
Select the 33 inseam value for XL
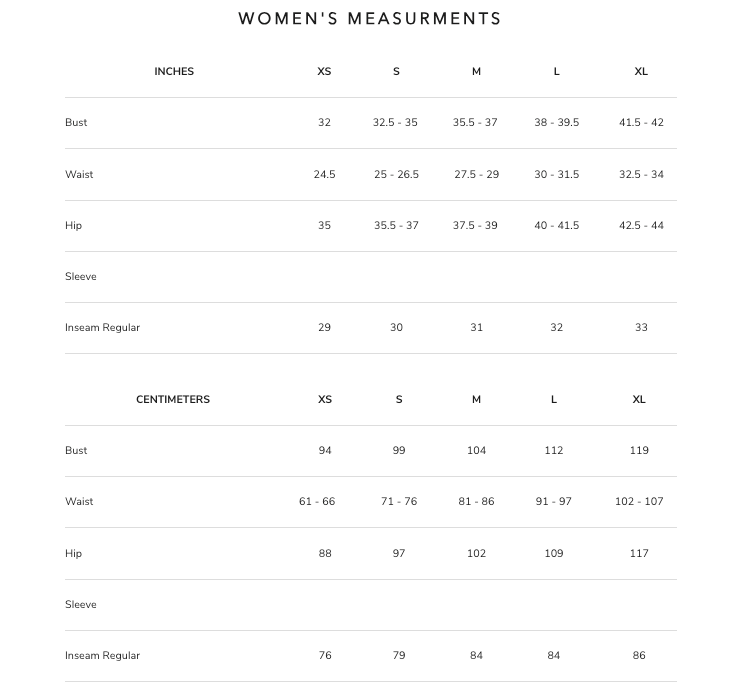pos(641,328)
